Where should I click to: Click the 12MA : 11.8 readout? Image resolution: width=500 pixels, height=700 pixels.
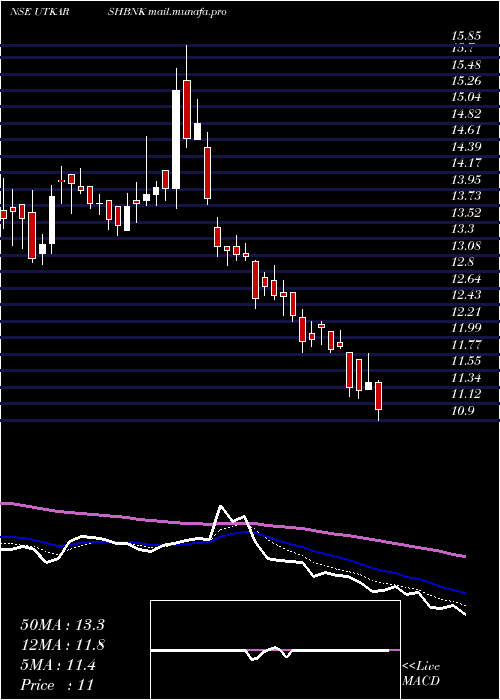(x=62, y=645)
